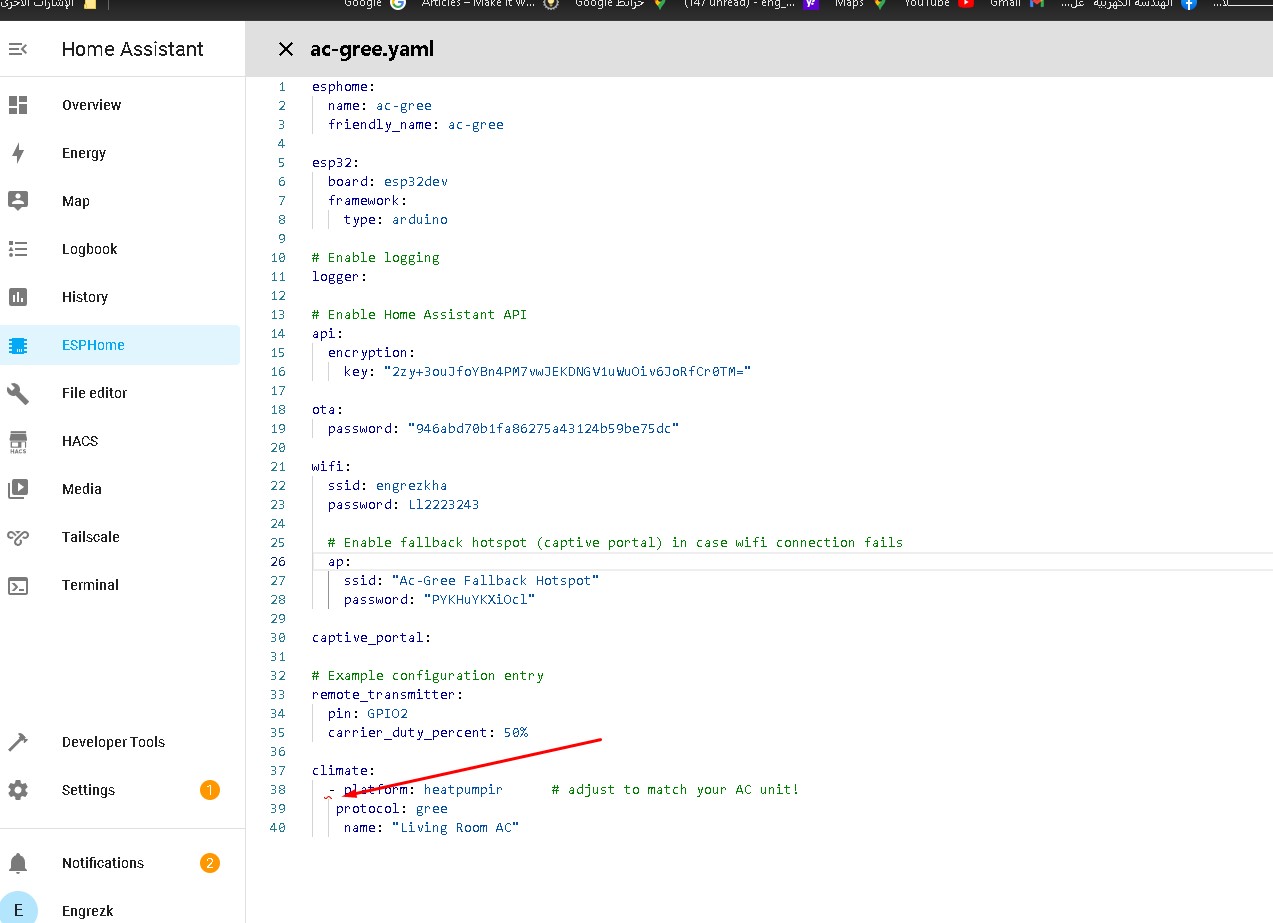Open Developer Tools
This screenshot has height=923, width=1273.
tap(112, 742)
